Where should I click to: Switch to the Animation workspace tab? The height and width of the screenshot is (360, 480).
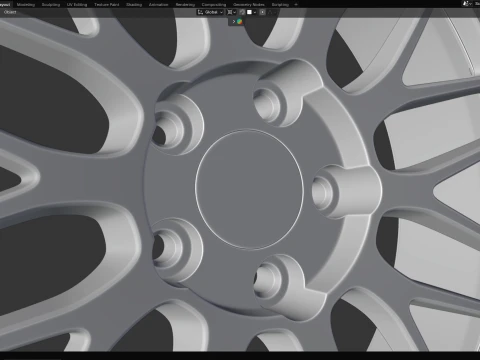[158, 5]
